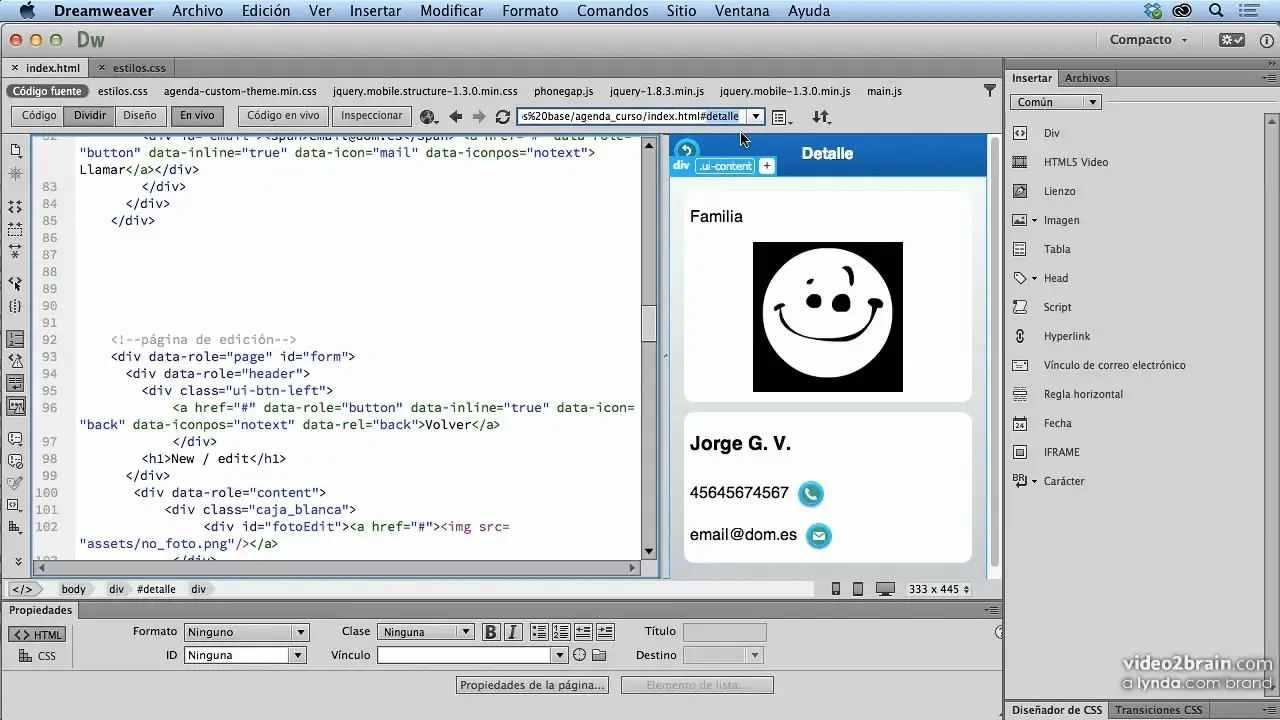Viewport: 1280px width, 720px height.
Task: Select mobile window size icon
Action: click(836, 589)
